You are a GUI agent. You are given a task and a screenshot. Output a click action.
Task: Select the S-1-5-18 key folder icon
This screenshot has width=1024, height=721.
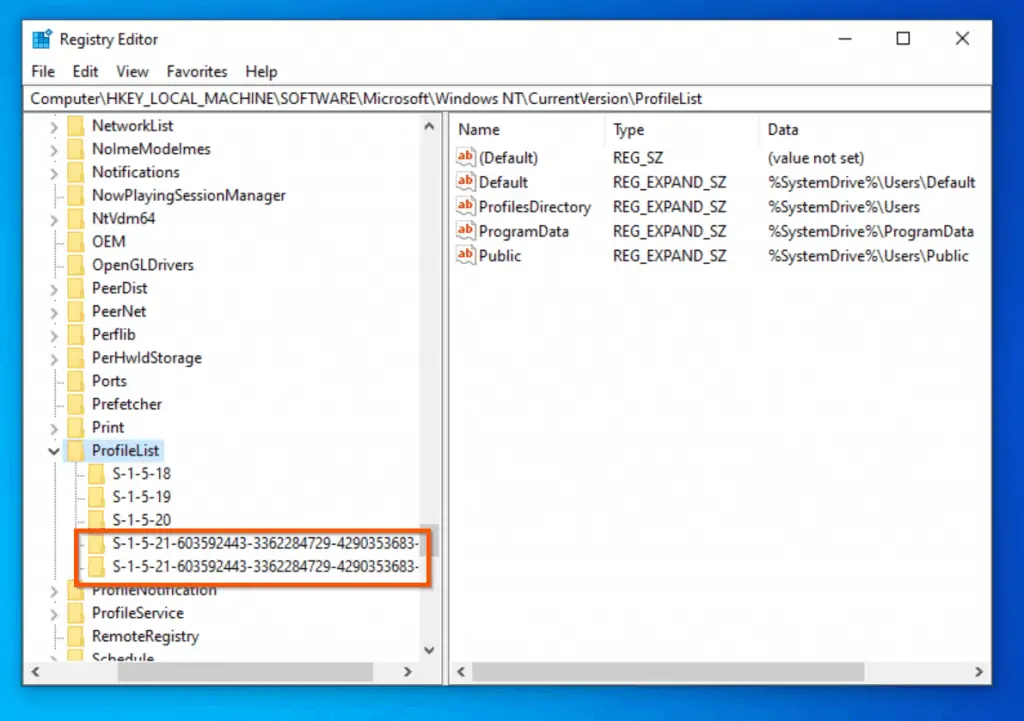(x=96, y=473)
